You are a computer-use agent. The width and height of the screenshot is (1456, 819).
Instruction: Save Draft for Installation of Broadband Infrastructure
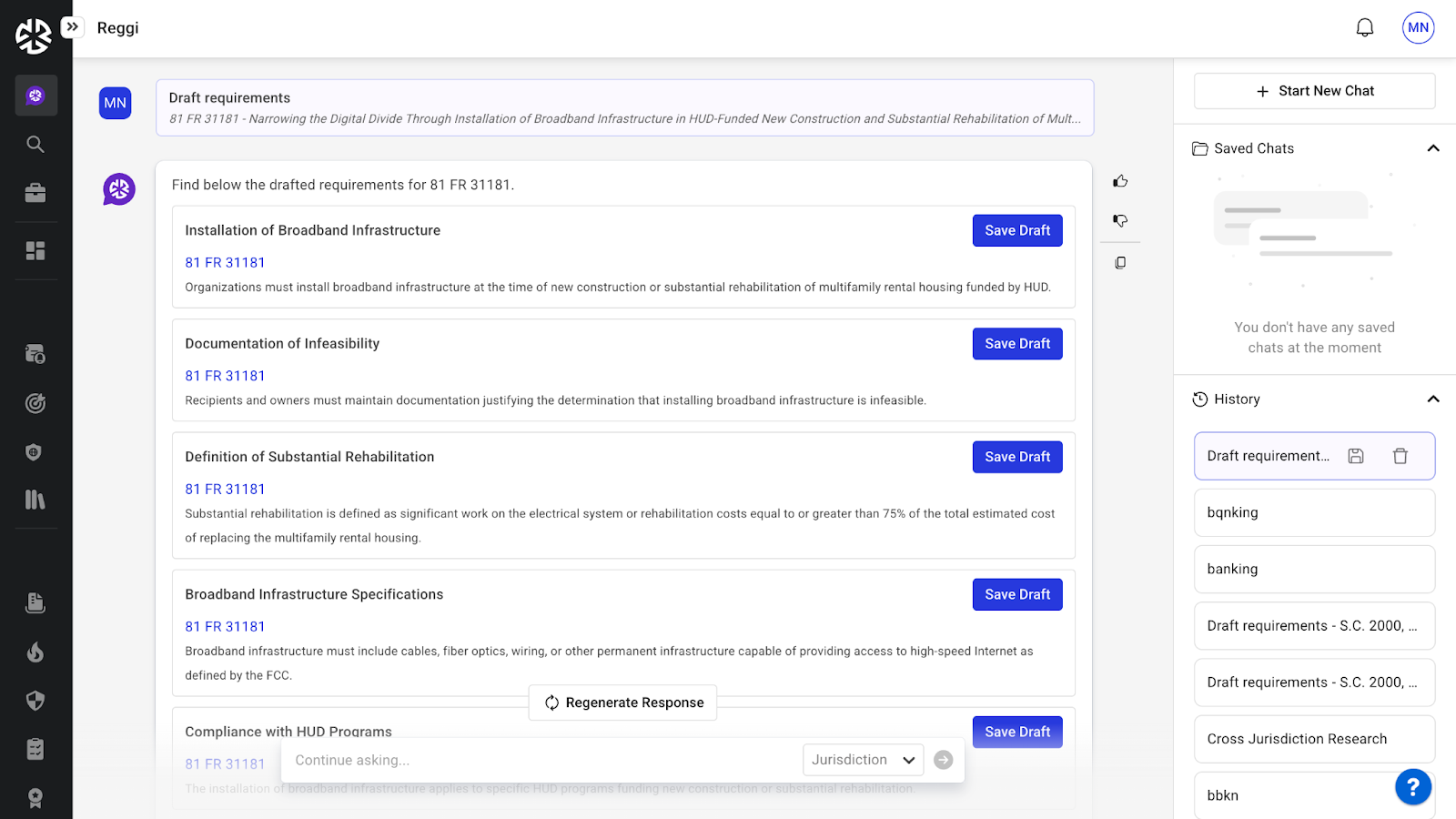[1016, 231]
